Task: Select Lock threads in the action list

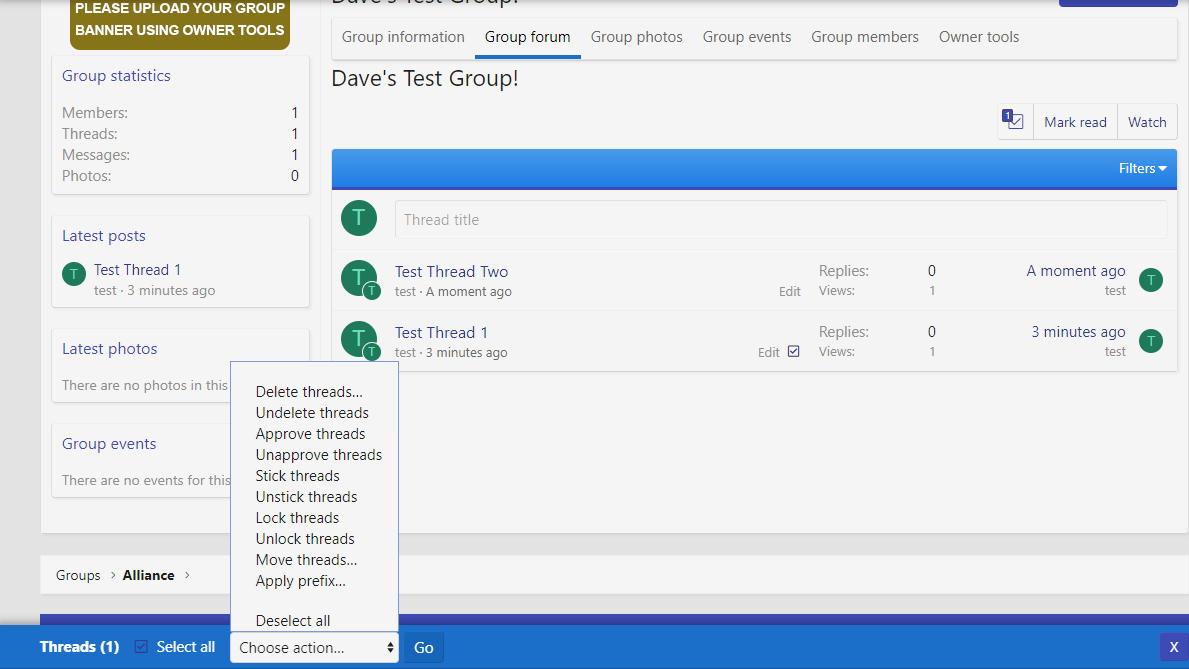Action: [297, 518]
